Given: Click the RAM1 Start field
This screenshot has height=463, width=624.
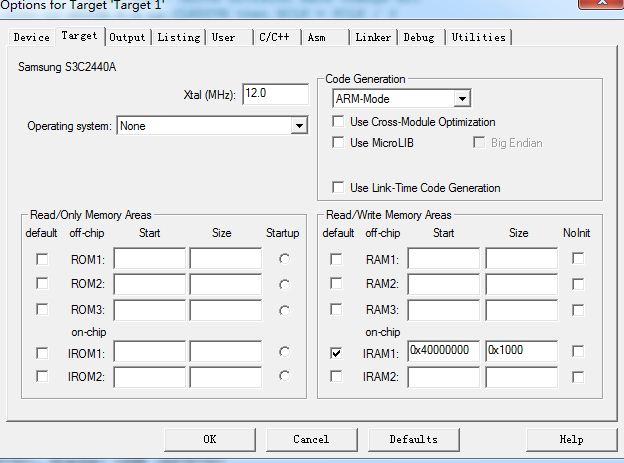Looking at the screenshot, I should tap(444, 258).
